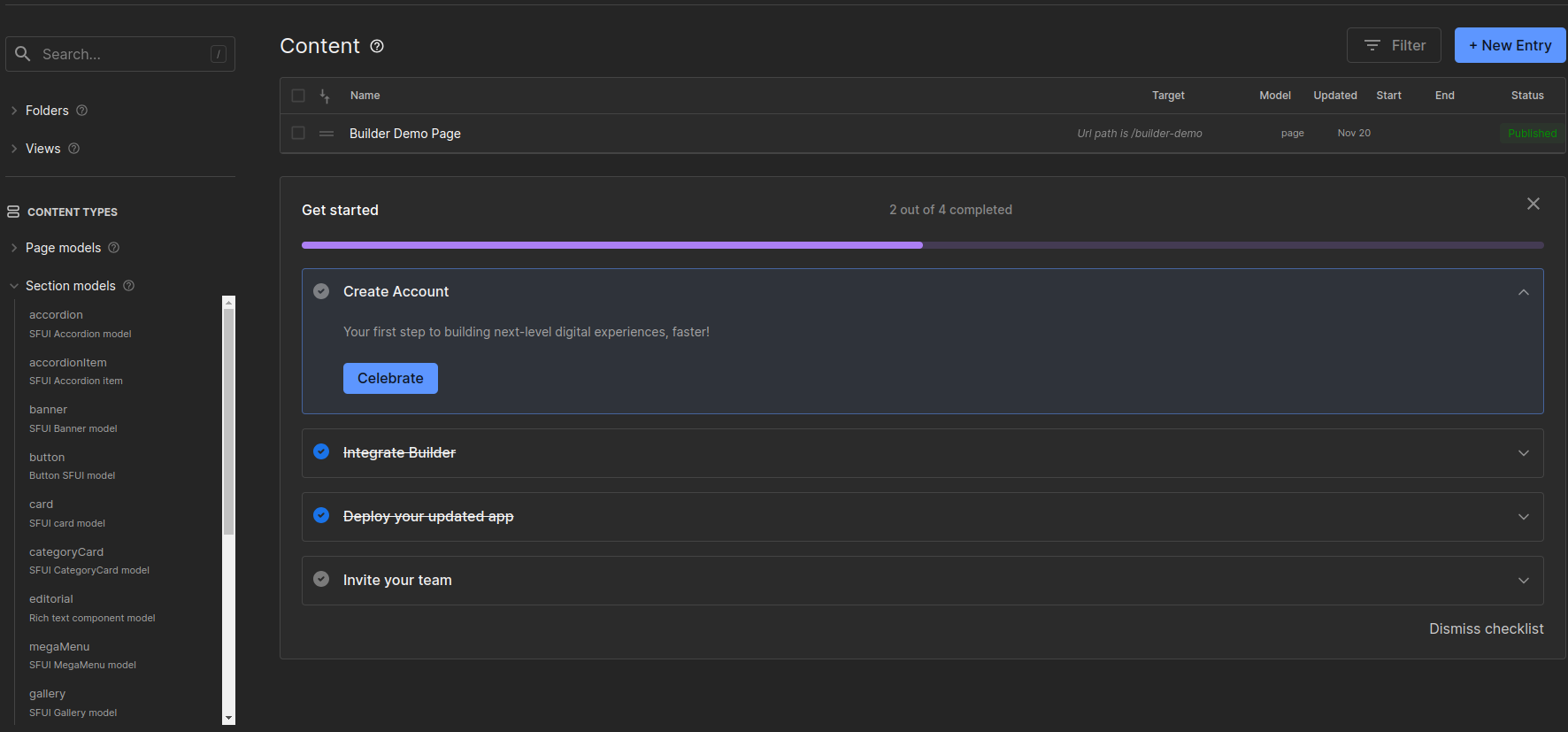Click the help icon beside Folders
The image size is (1568, 732).
(82, 111)
